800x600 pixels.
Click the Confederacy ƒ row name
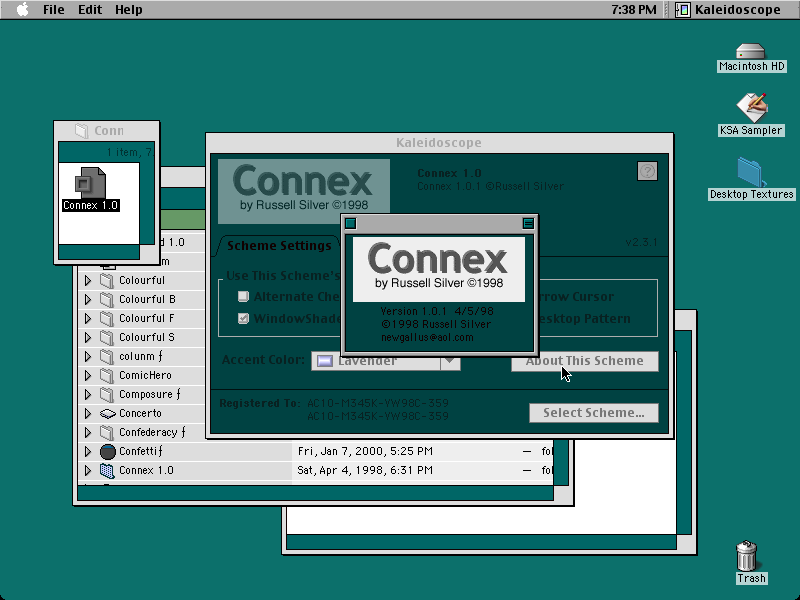click(x=152, y=433)
